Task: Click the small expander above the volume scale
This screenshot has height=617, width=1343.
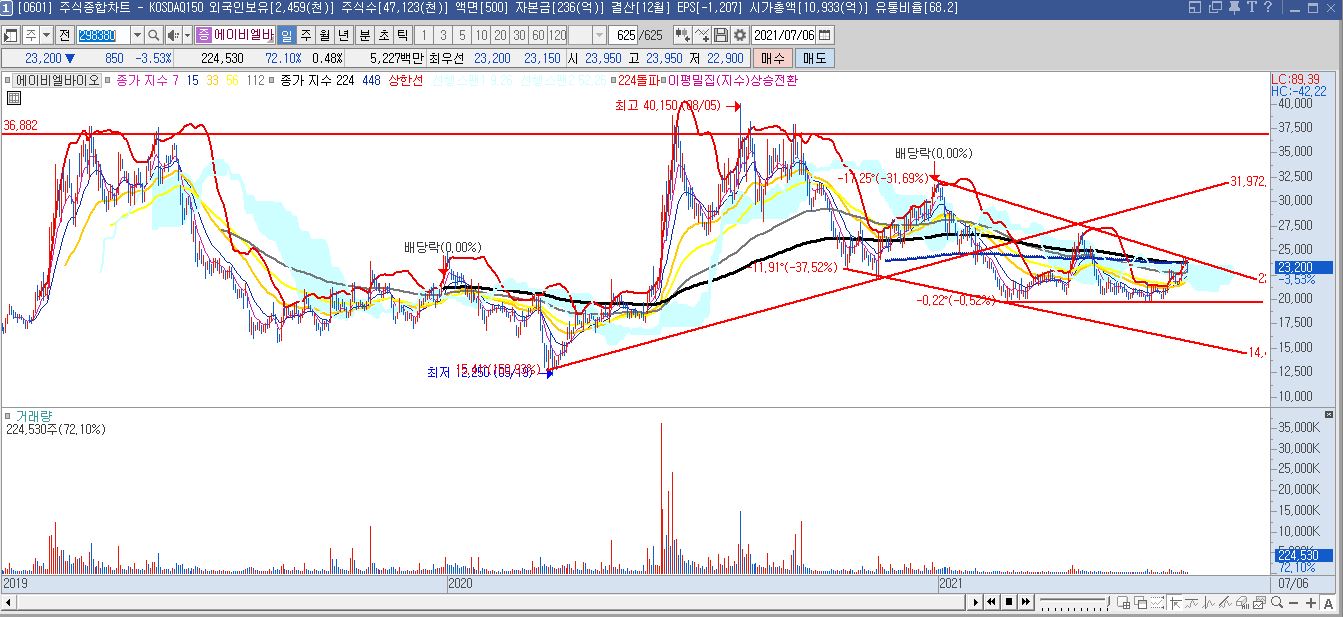Action: 1329,414
